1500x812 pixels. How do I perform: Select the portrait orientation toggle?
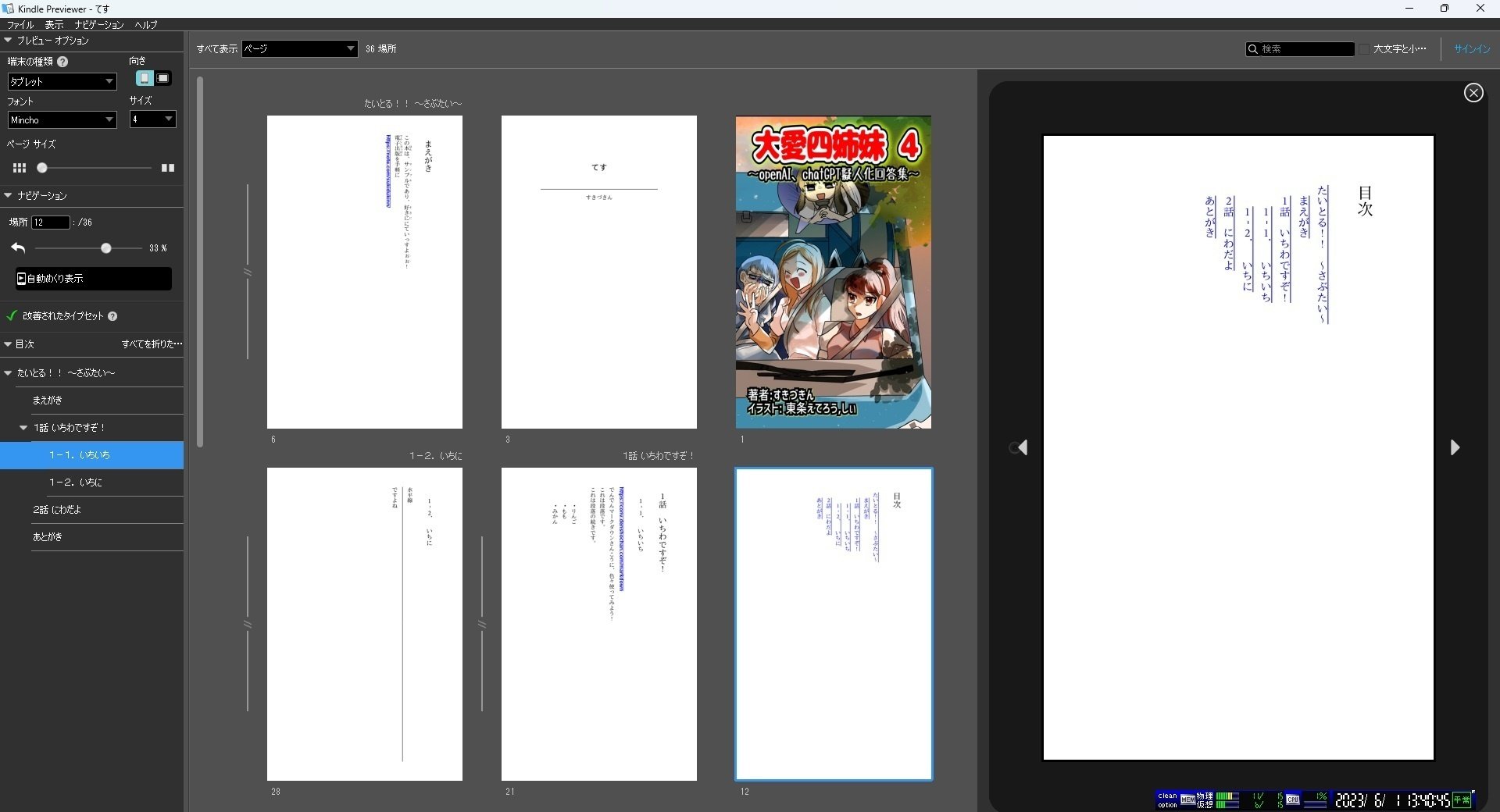[x=144, y=78]
